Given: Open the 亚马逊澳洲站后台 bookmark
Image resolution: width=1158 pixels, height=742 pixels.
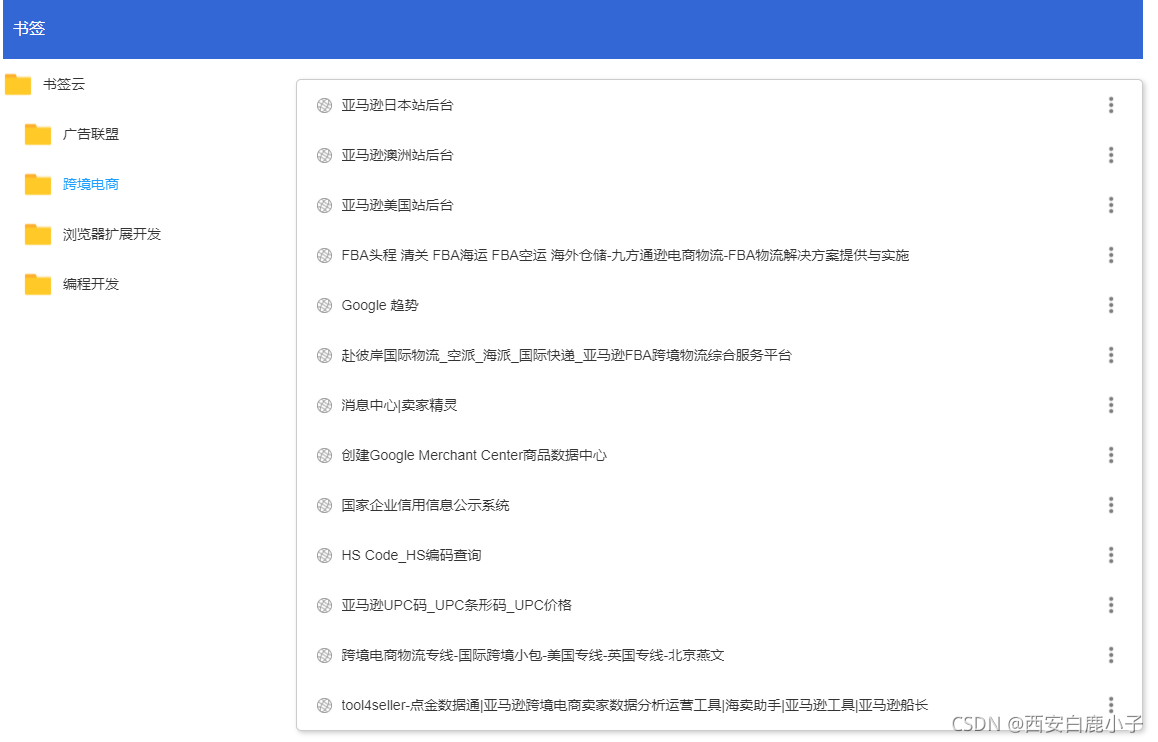Looking at the screenshot, I should click(x=397, y=156).
